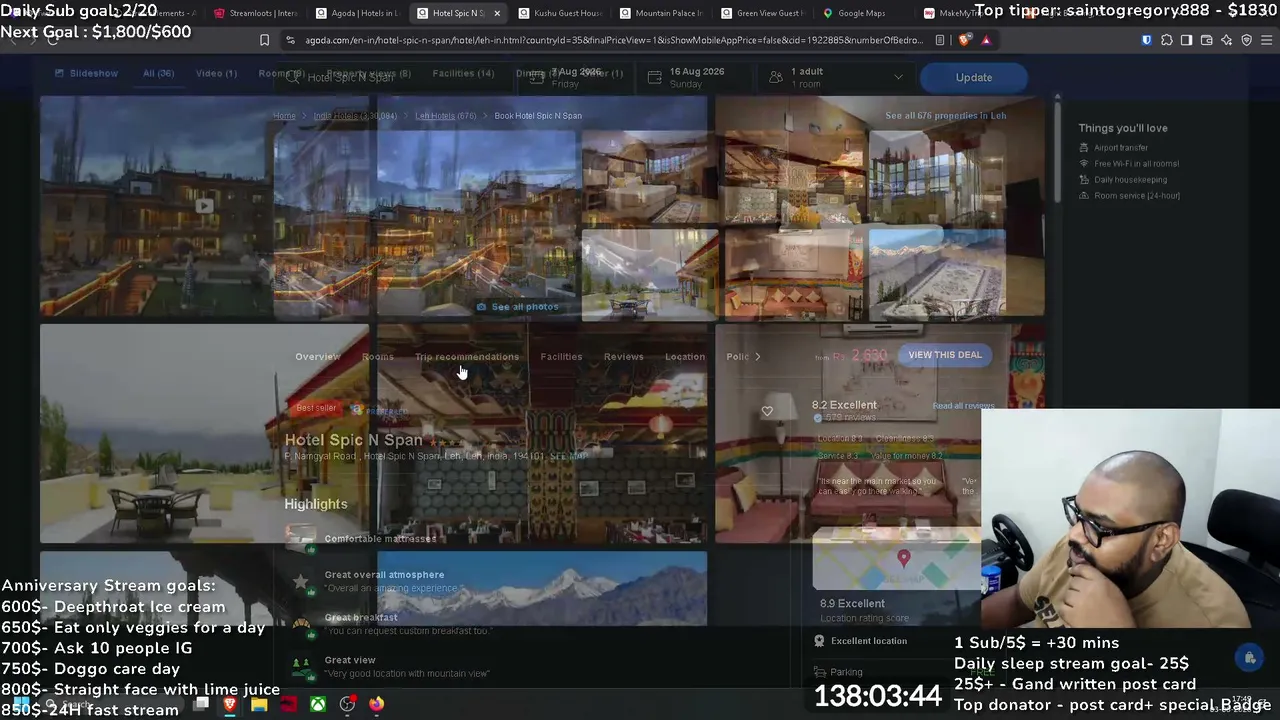1280x720 pixels.
Task: Click the SEE MAP link beside the address
Action: [x=569, y=456]
